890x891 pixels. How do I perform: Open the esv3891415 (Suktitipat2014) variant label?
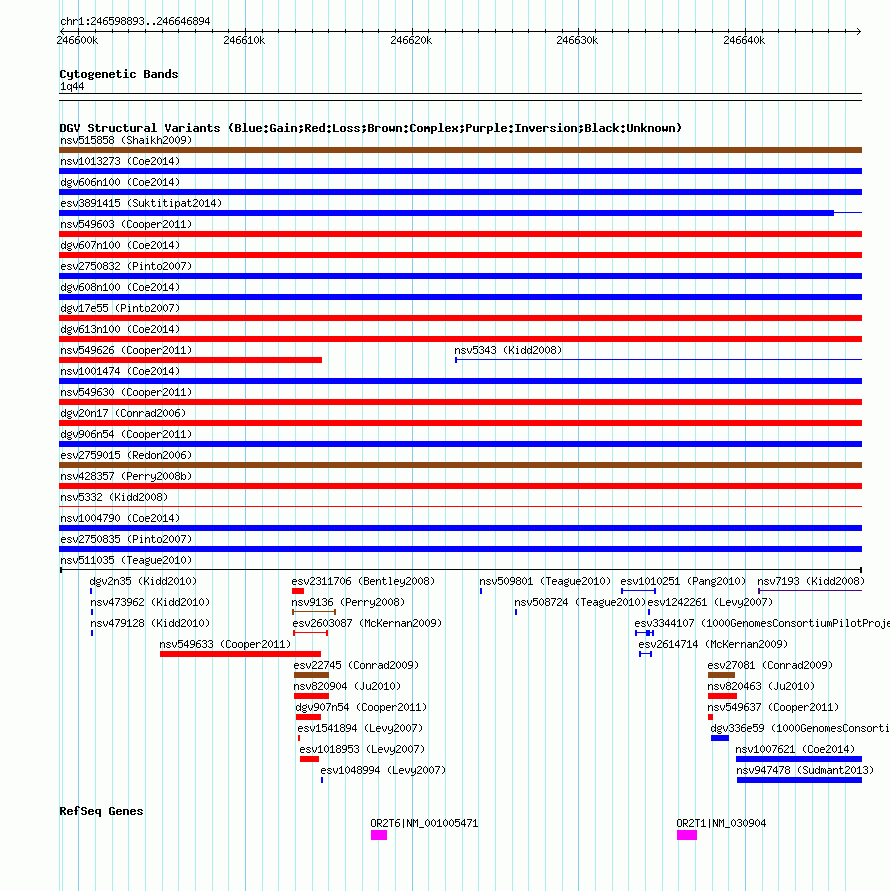(x=141, y=203)
